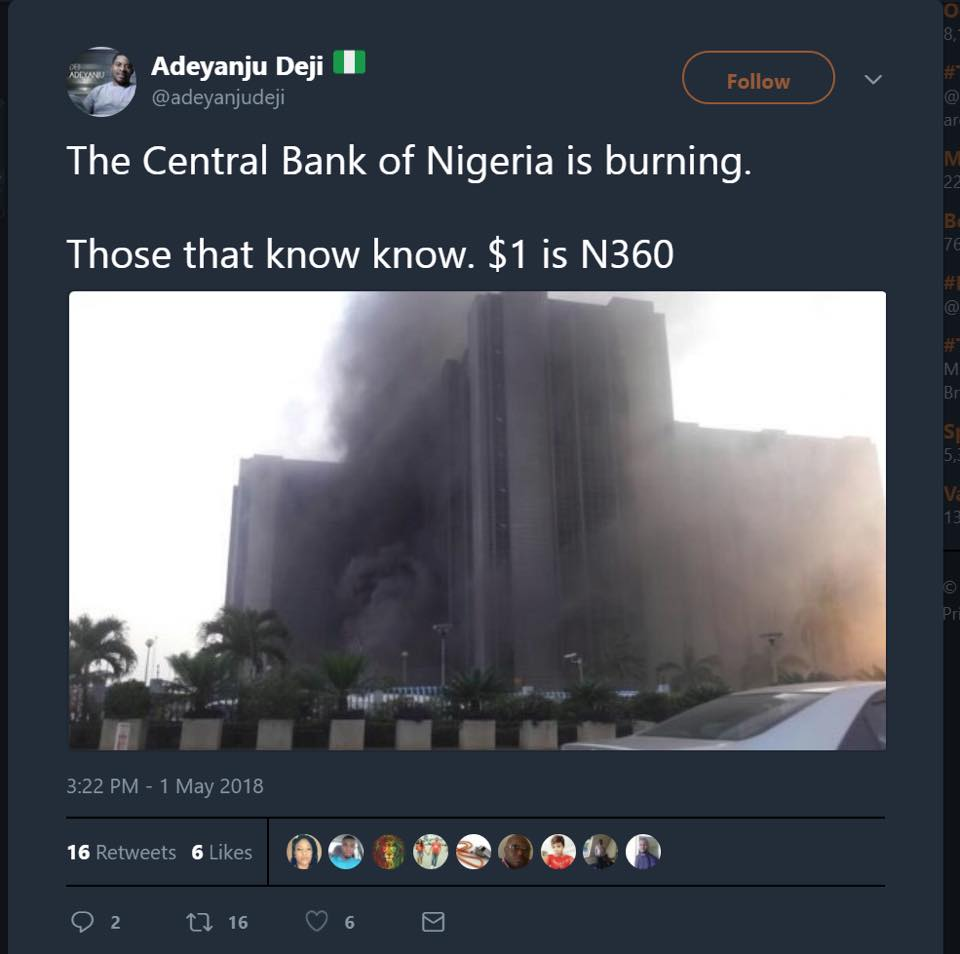
Task: Click the avatar of person in red top
Action: coord(558,851)
